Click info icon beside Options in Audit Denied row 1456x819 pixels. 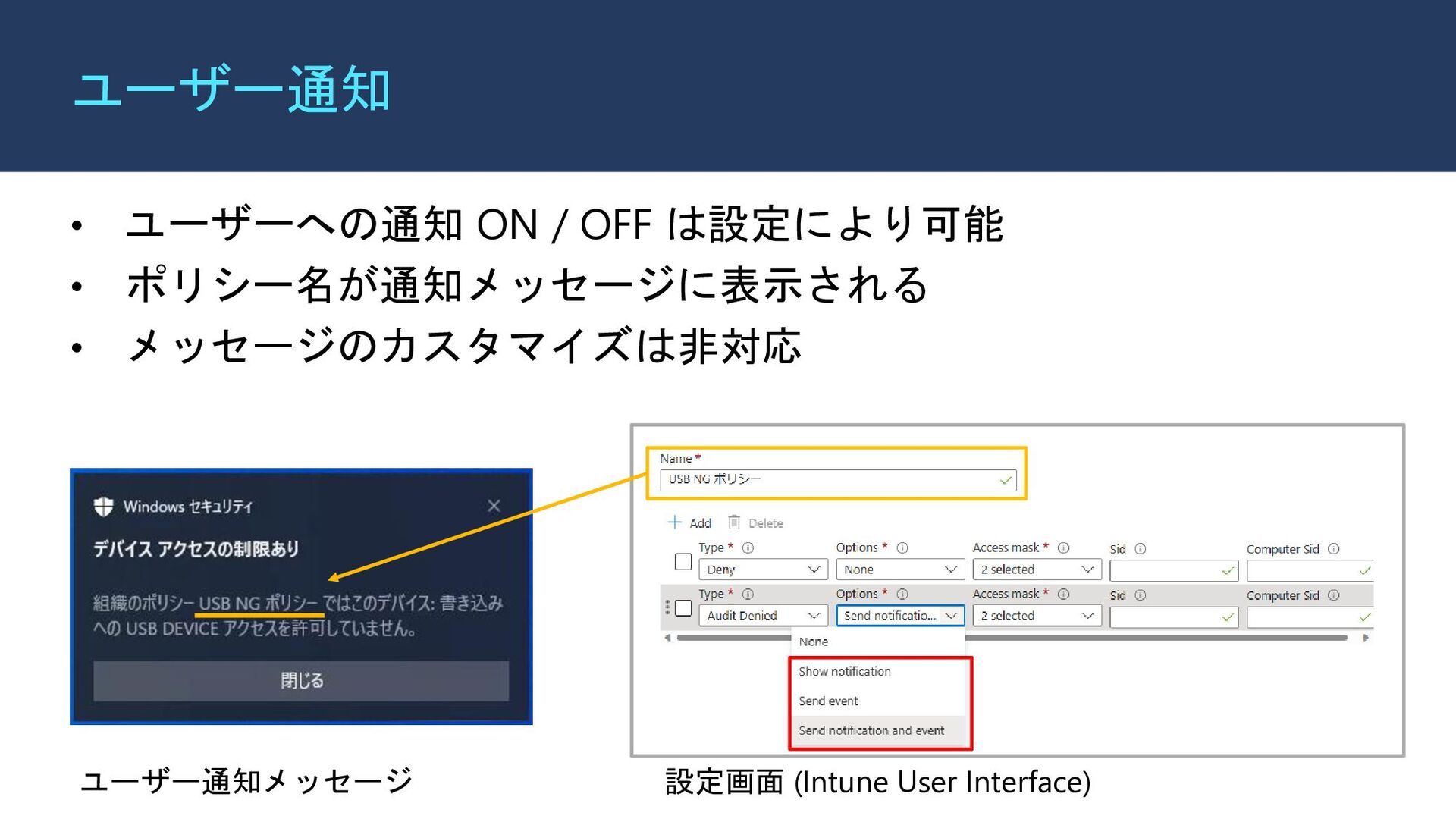pyautogui.click(x=902, y=594)
